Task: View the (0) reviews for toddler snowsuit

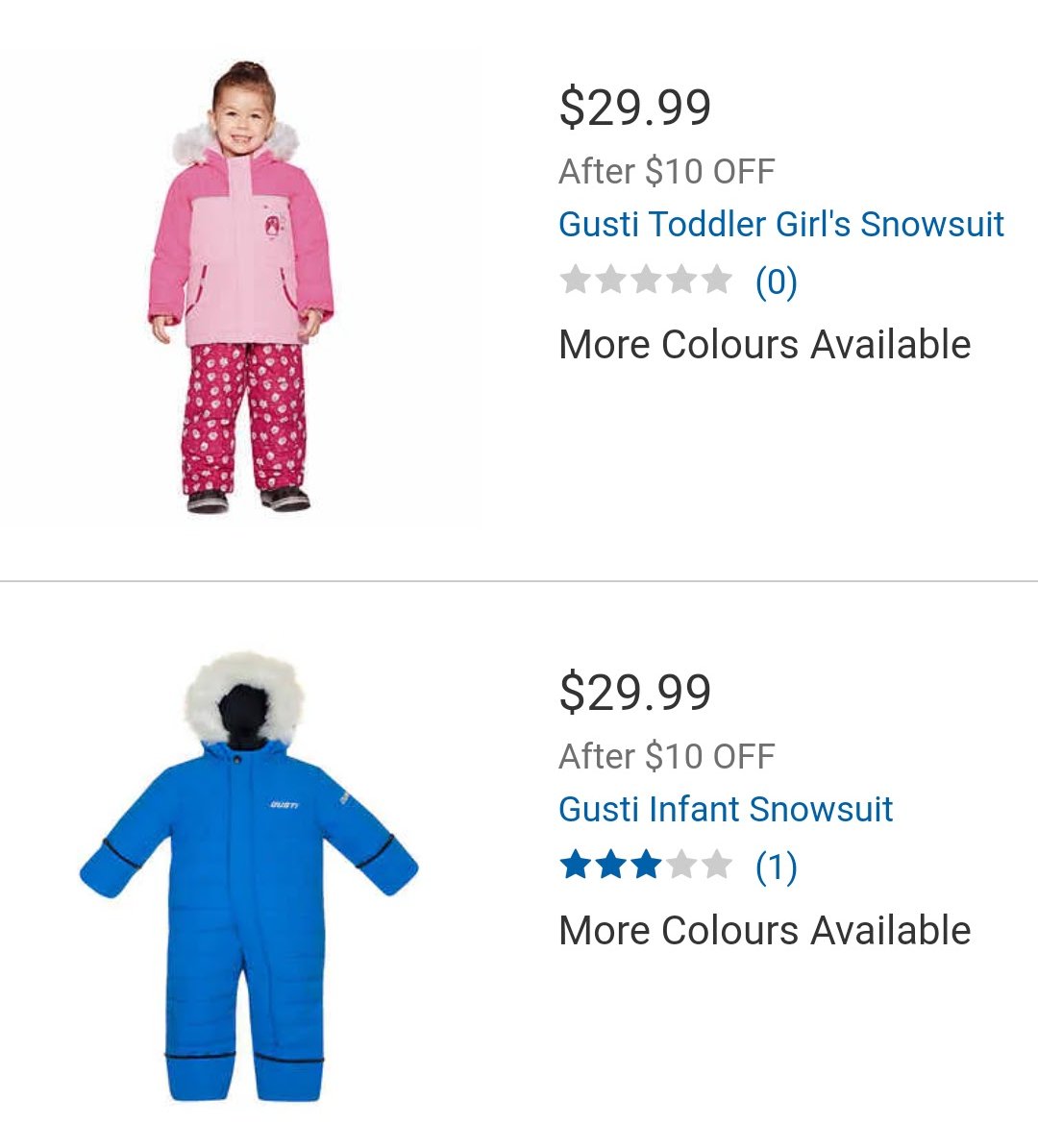Action: (776, 281)
